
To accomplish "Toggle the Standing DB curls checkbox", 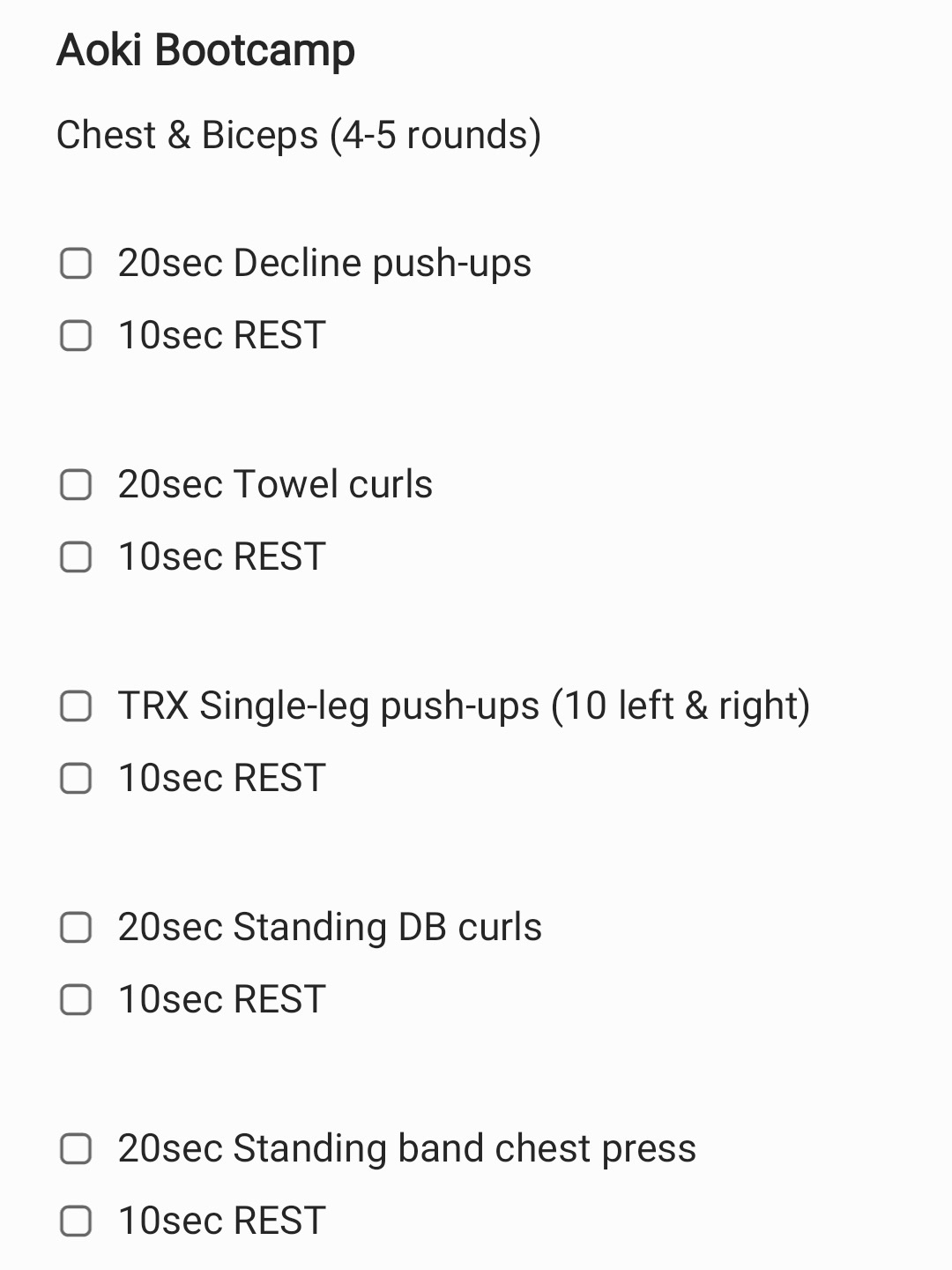I will [x=76, y=927].
